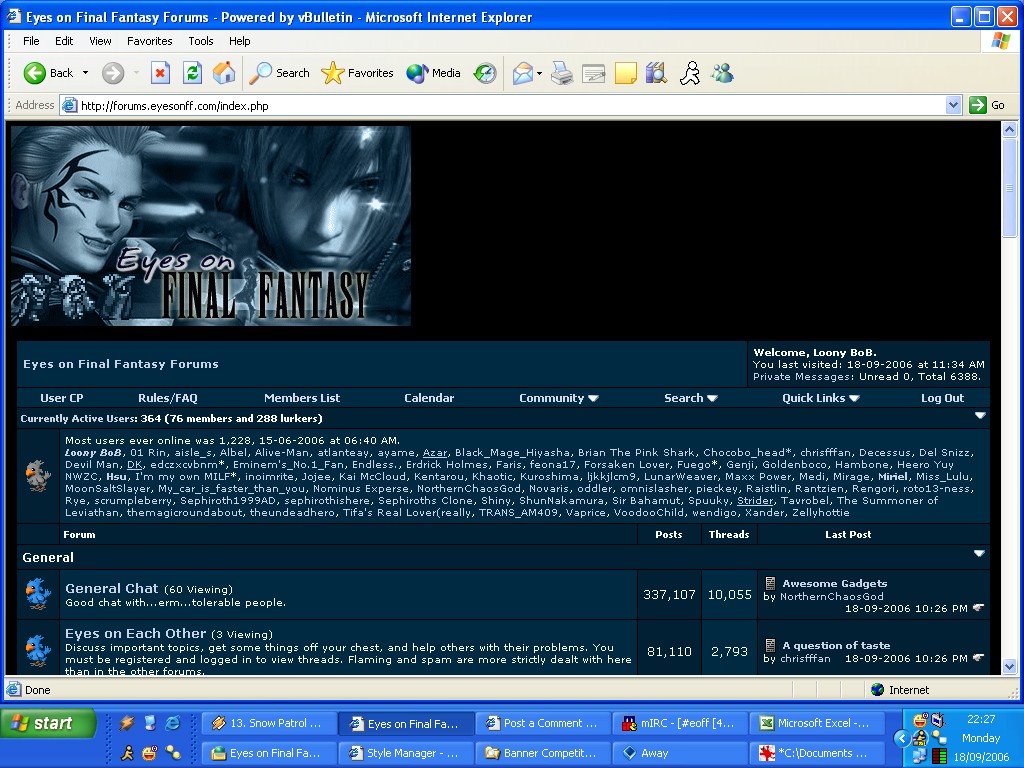1024x768 pixels.
Task: Open the History toolbar icon
Action: click(x=485, y=73)
